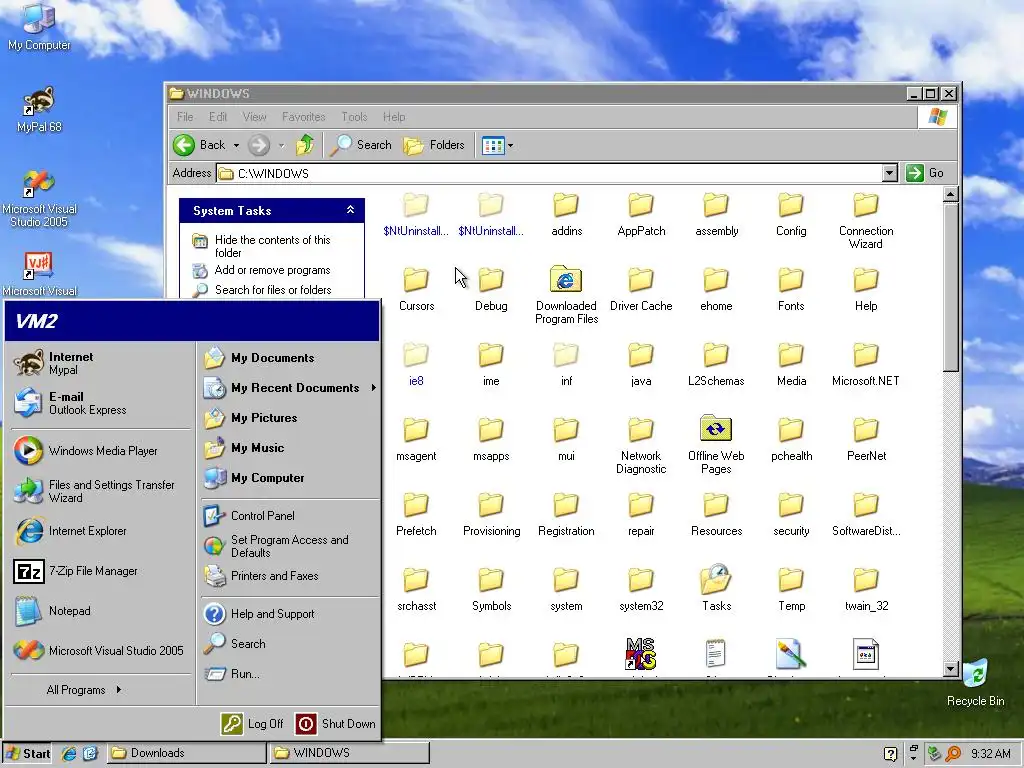Image resolution: width=1024 pixels, height=768 pixels.
Task: Click the Back toolbar button
Action: point(199,145)
